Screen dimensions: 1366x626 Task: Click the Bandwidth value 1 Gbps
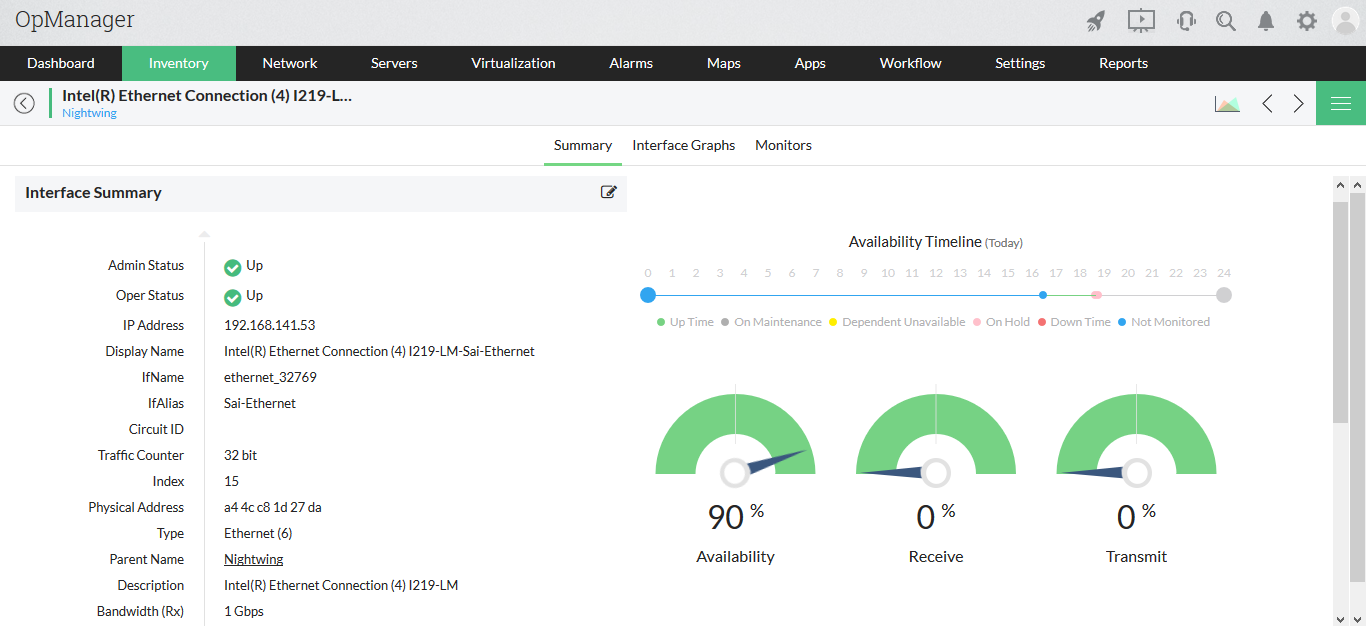(x=244, y=611)
